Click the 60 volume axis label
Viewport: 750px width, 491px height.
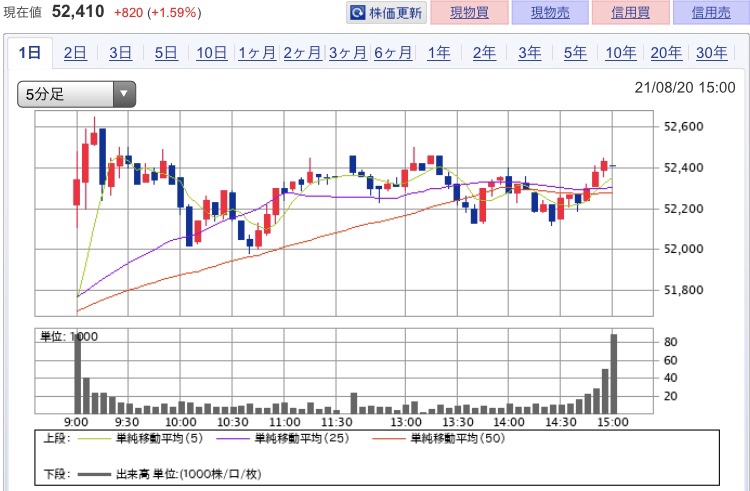[x=671, y=360]
